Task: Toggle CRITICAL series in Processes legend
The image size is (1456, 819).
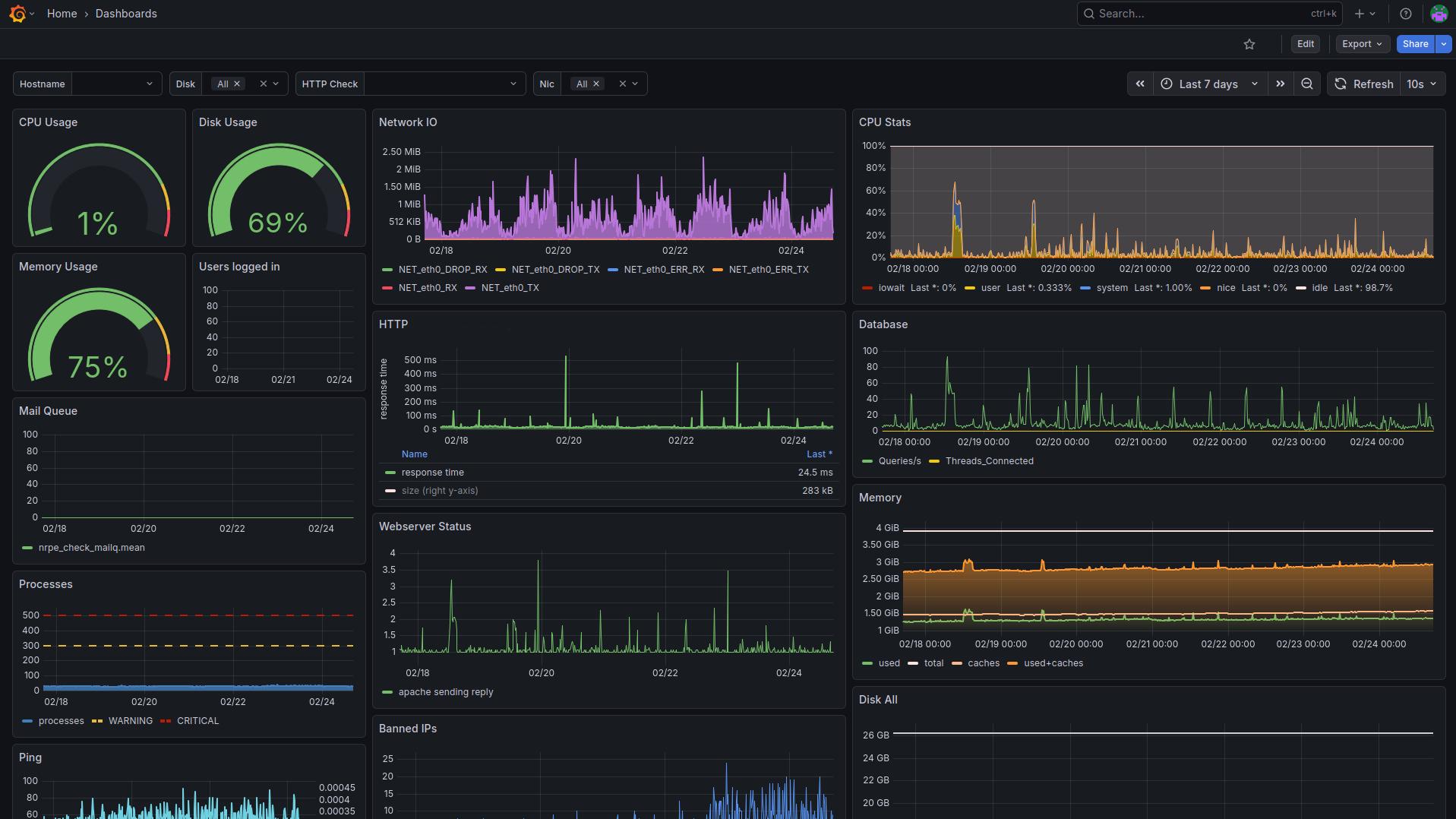Action: [x=197, y=721]
